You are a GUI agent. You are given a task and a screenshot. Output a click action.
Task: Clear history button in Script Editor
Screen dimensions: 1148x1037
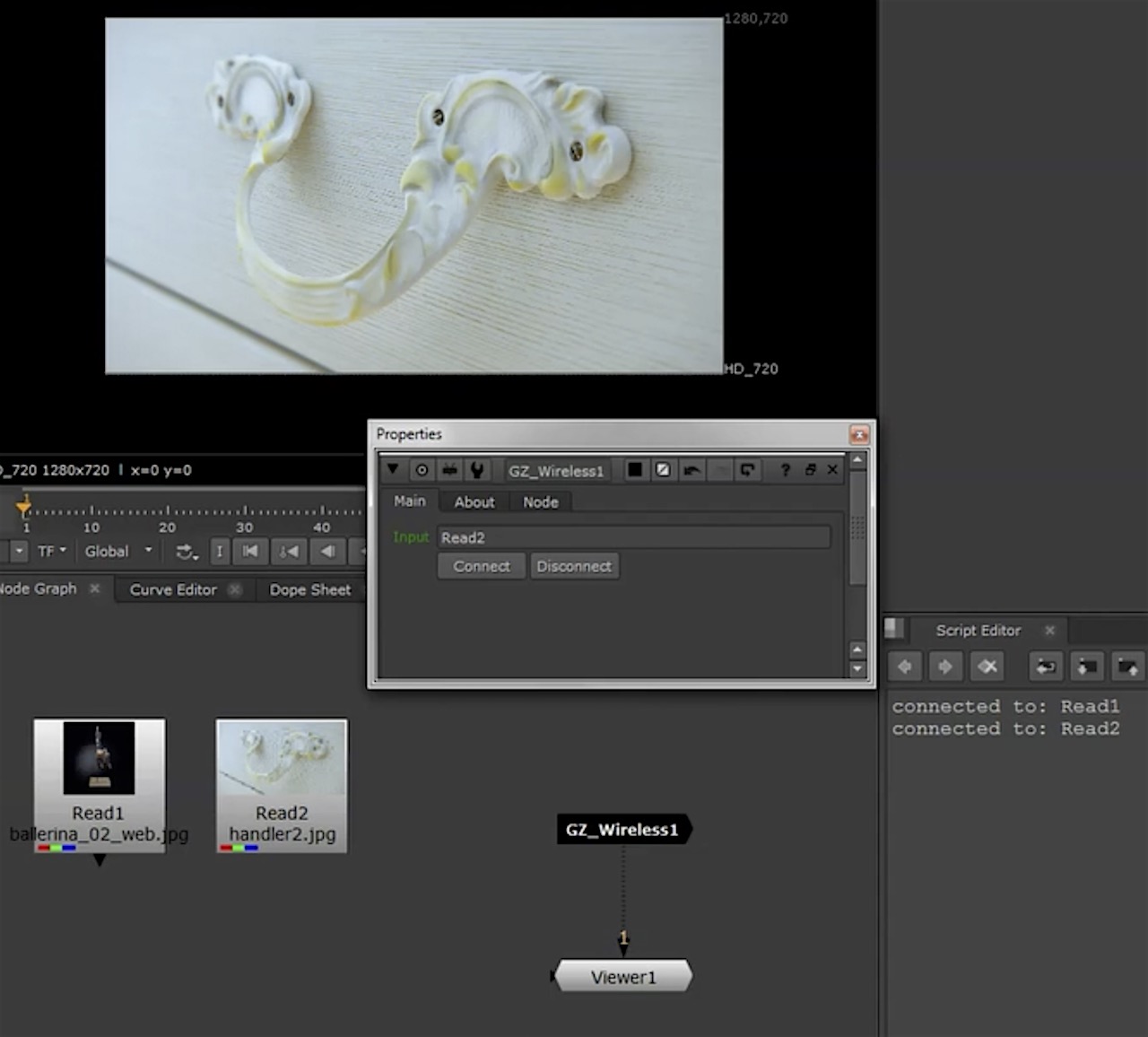tap(987, 667)
